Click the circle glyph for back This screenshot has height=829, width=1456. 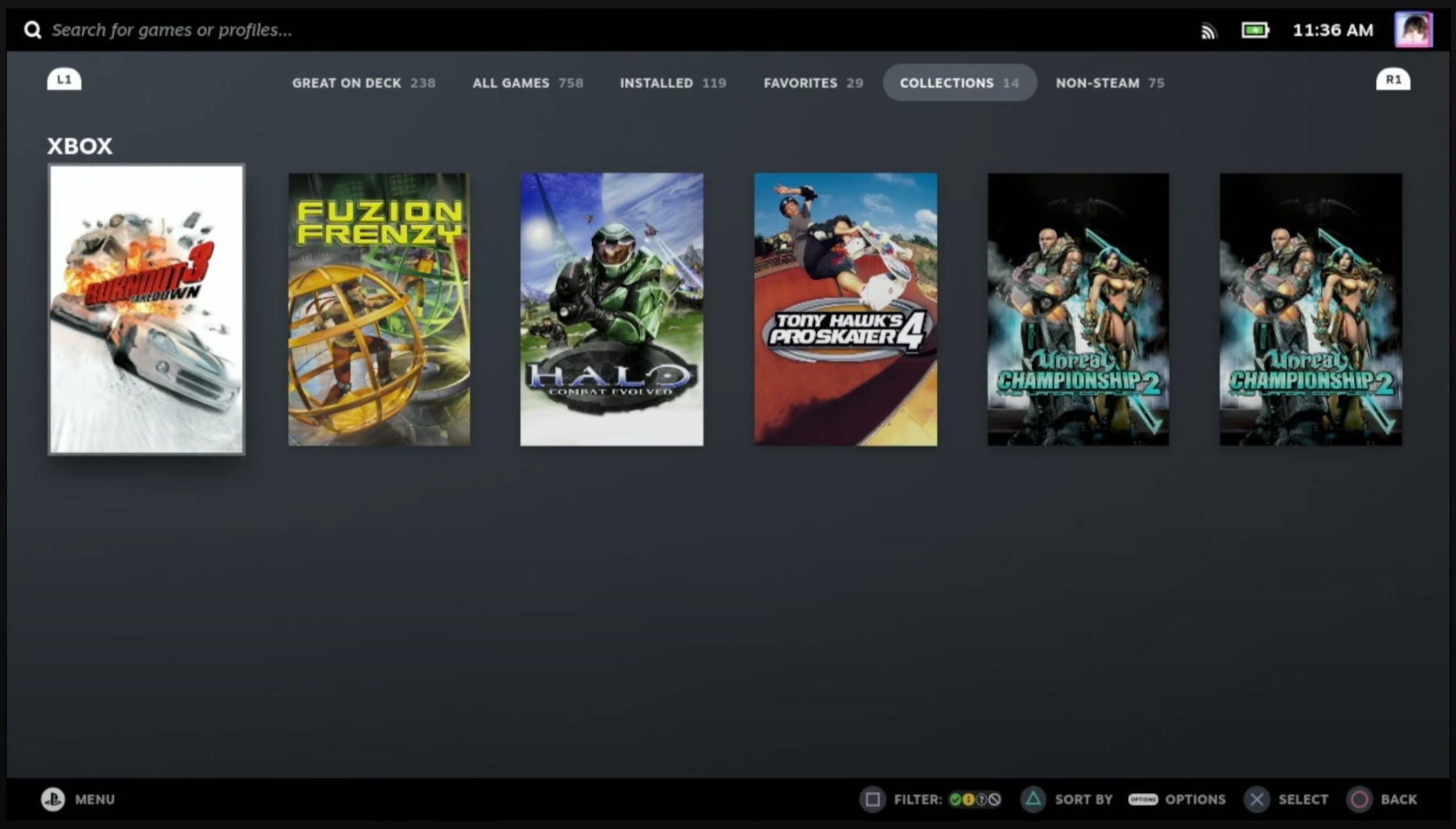pos(1359,799)
